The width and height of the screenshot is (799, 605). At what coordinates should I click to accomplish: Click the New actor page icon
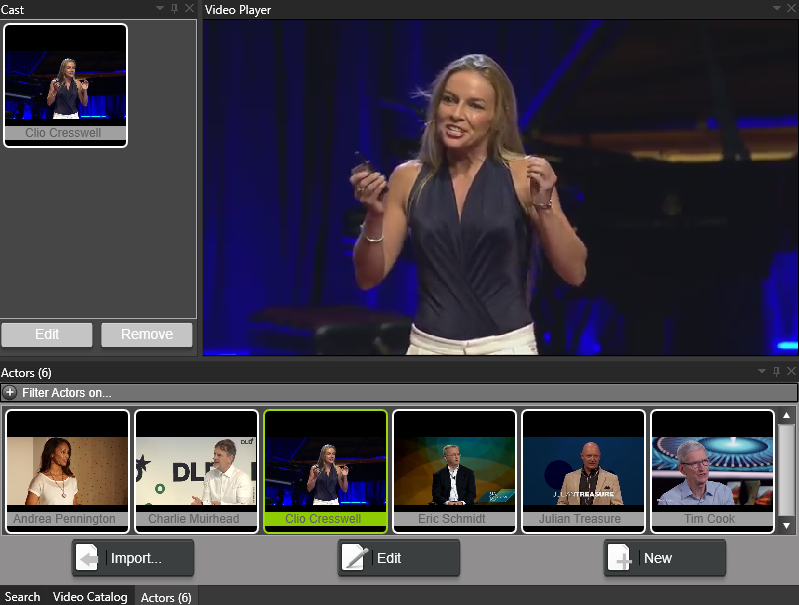tap(620, 558)
